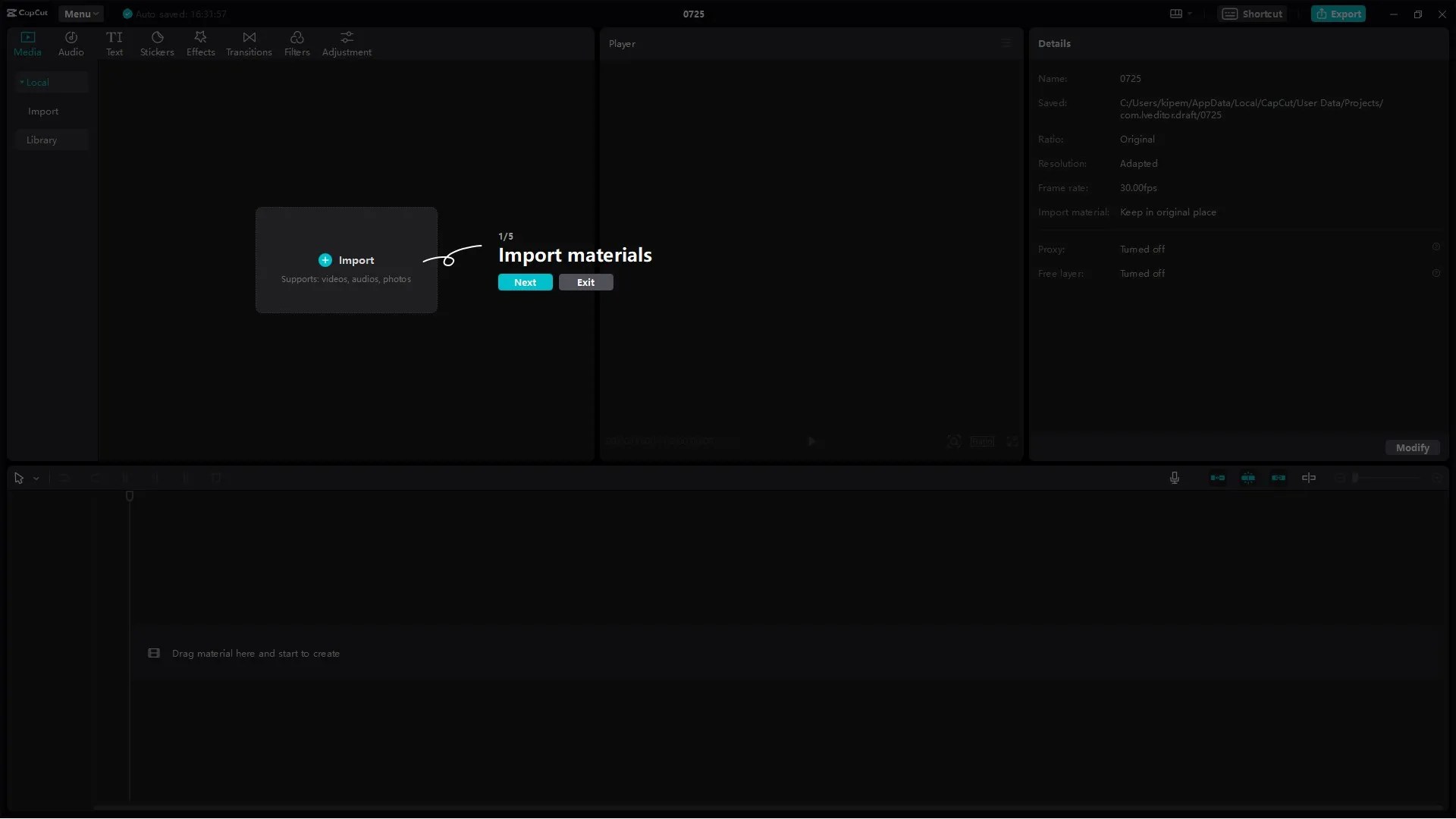
Task: Click the Import materials box
Action: tap(347, 260)
